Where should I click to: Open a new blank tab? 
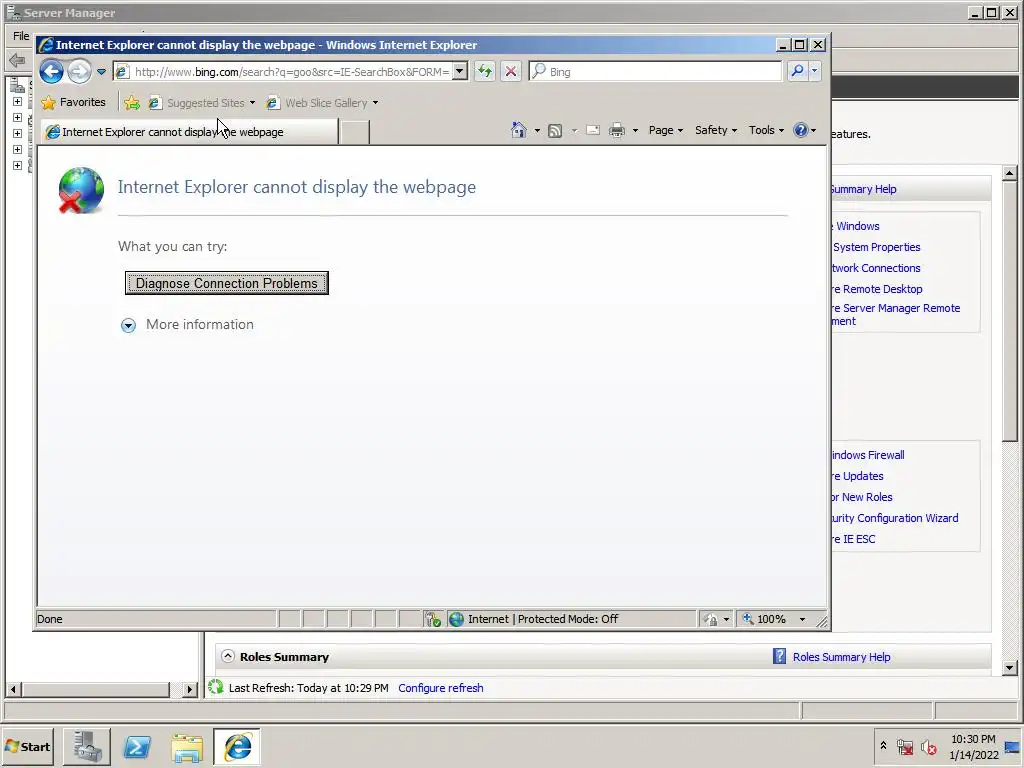click(355, 132)
